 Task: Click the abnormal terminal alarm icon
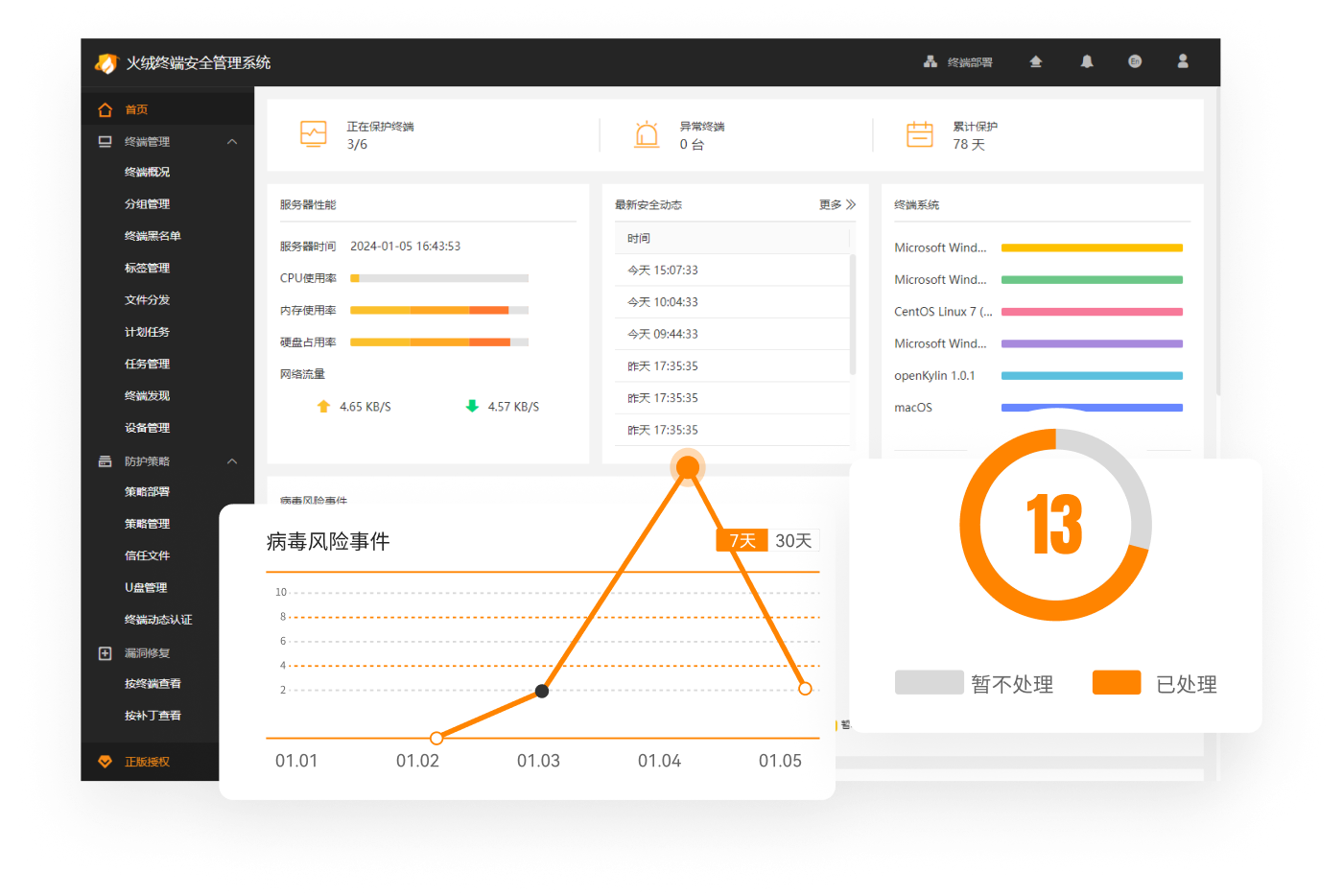pos(647,134)
